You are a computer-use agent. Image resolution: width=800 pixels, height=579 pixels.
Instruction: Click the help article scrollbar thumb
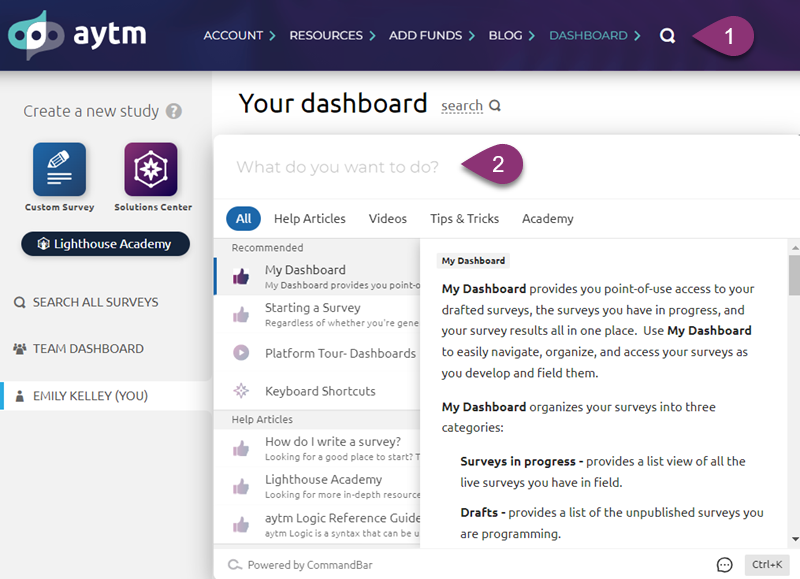point(794,275)
